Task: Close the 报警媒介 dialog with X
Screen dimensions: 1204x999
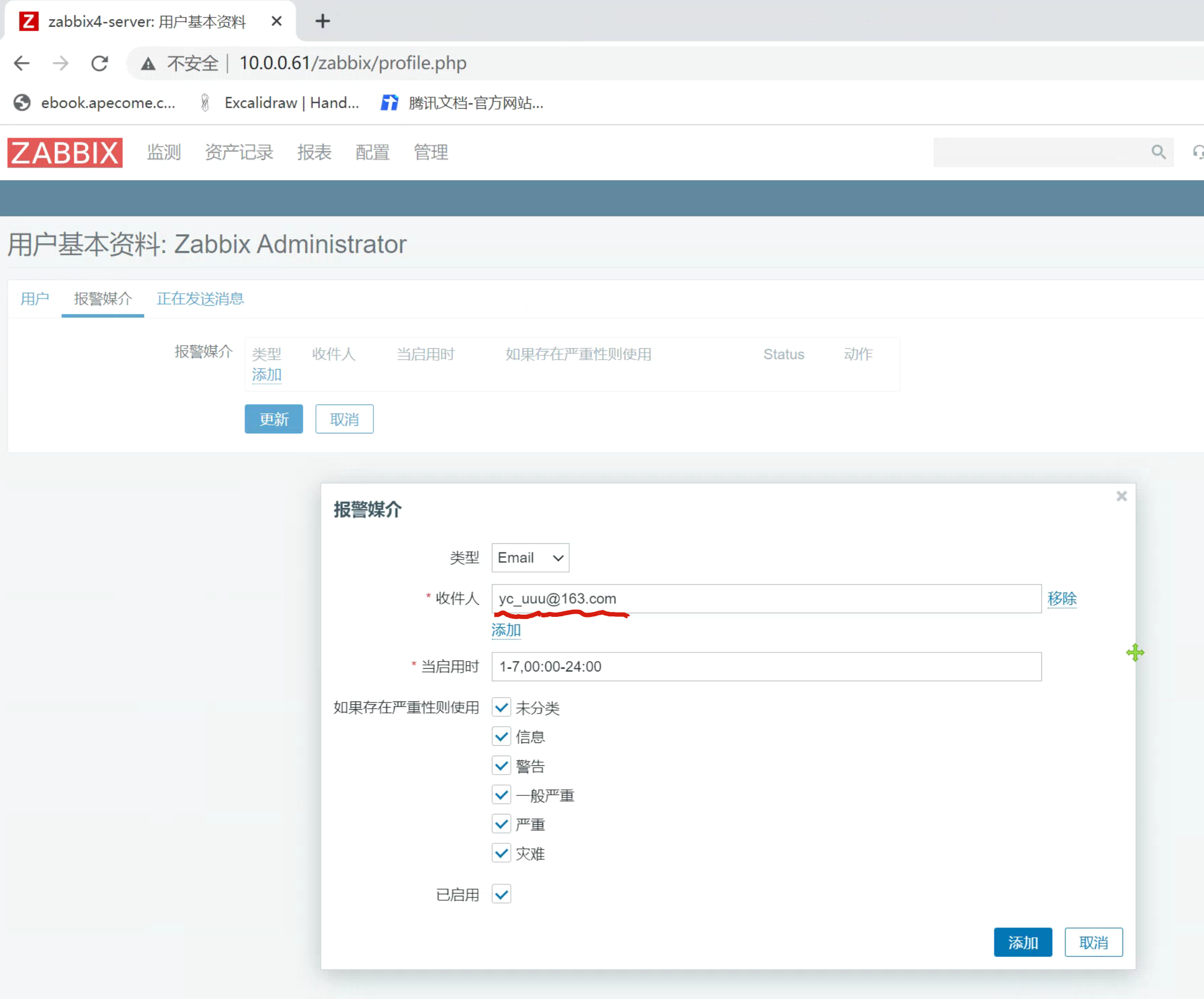Action: coord(1122,496)
